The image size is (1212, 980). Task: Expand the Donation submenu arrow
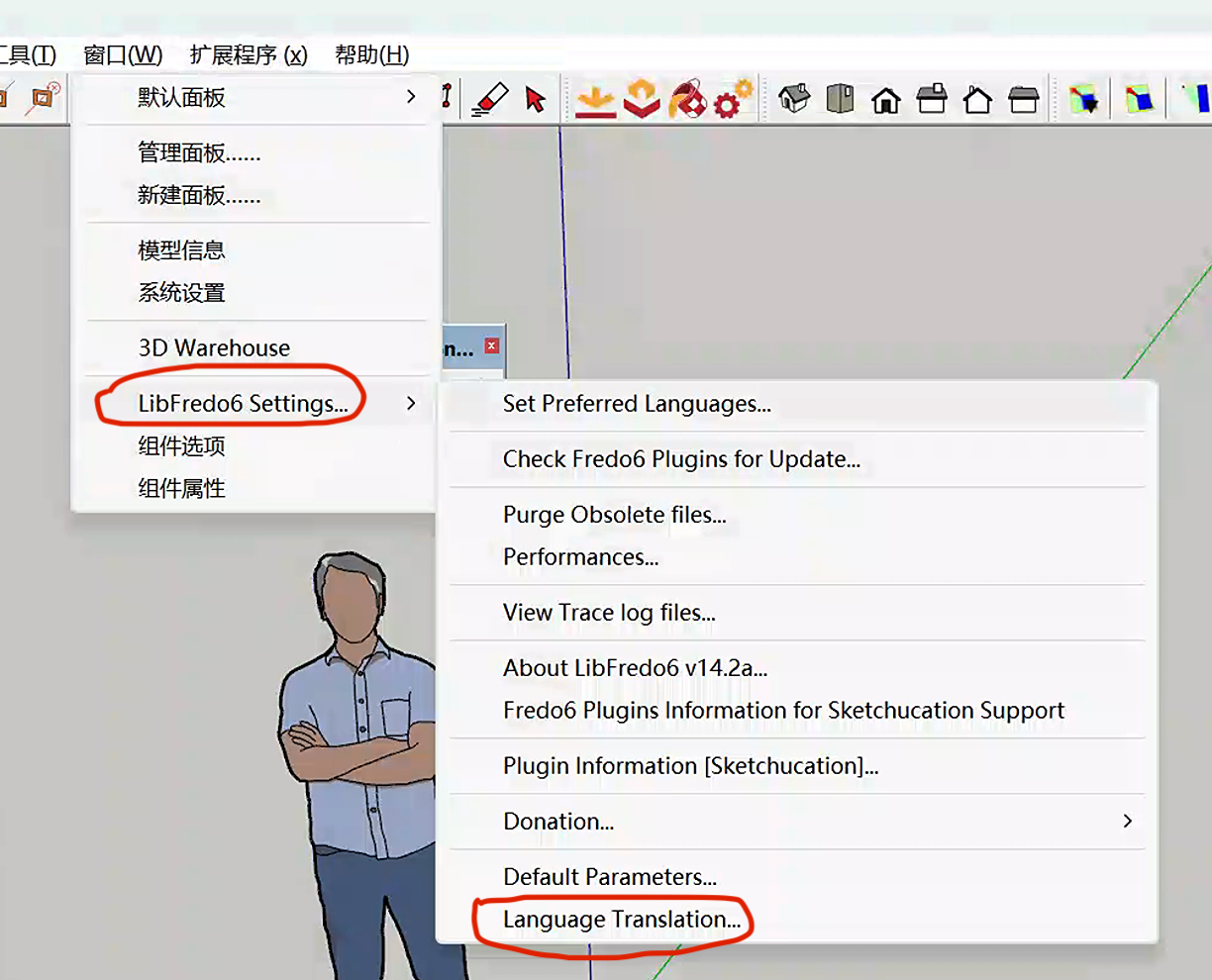point(1127,821)
